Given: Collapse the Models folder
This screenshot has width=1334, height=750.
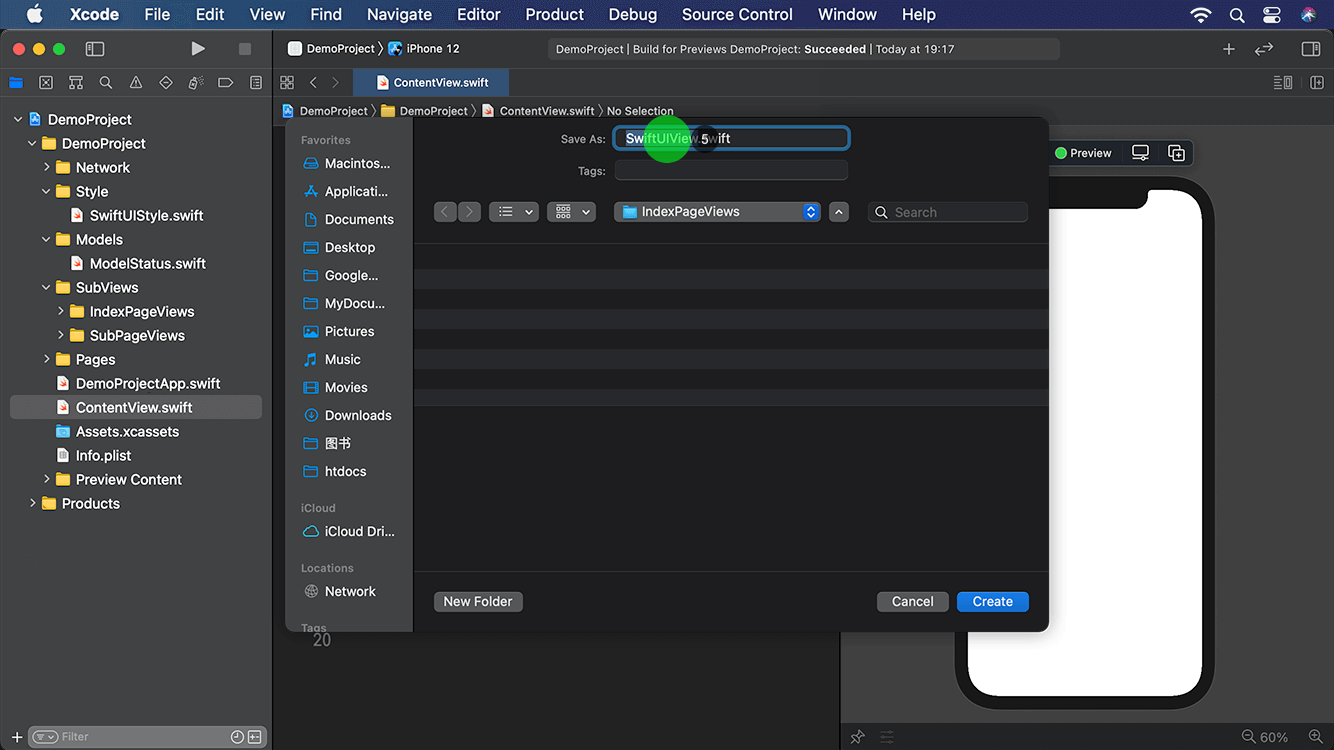Looking at the screenshot, I should pyautogui.click(x=46, y=239).
